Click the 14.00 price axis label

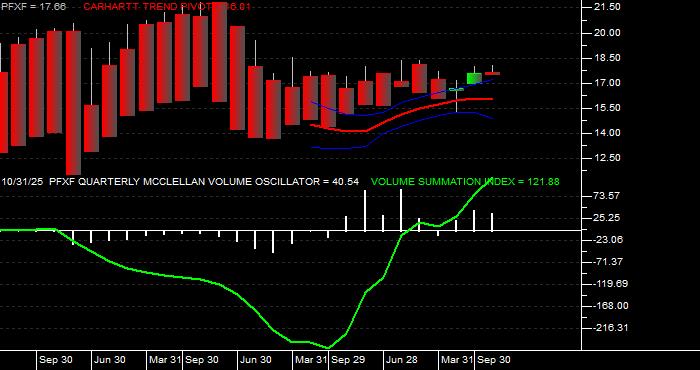pyautogui.click(x=607, y=133)
